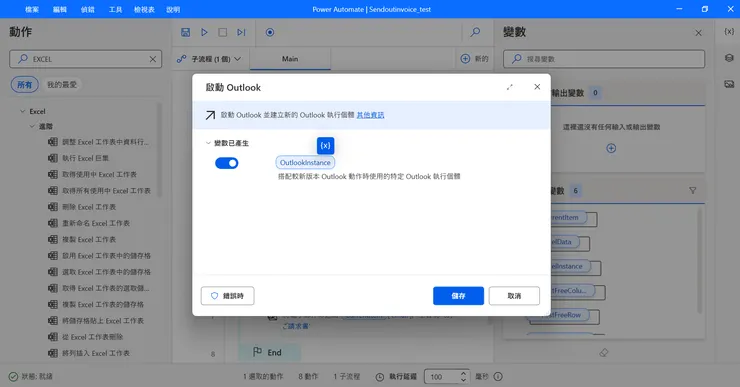This screenshot has width=740, height=387.
Task: Click the 刪除 Excel 工作表 action row
Action: pyautogui.click(x=82, y=207)
